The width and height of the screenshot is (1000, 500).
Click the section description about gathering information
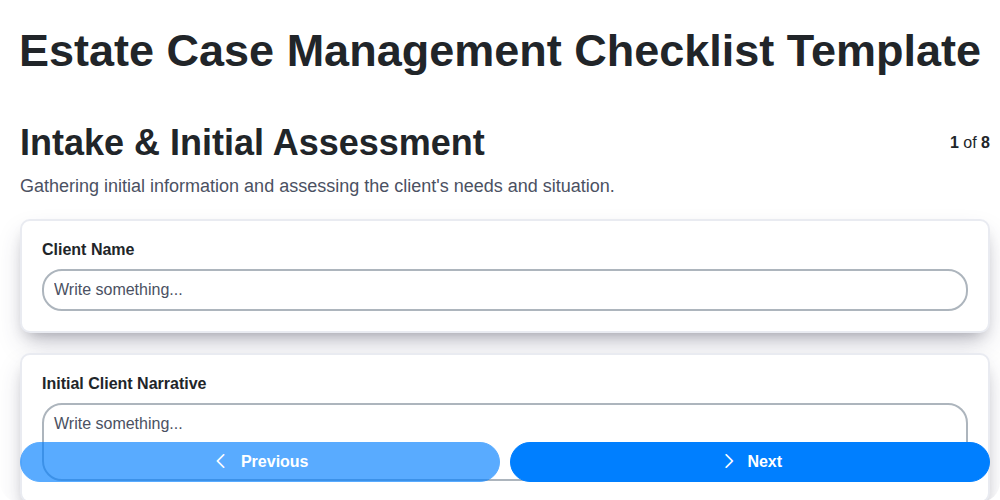317,186
